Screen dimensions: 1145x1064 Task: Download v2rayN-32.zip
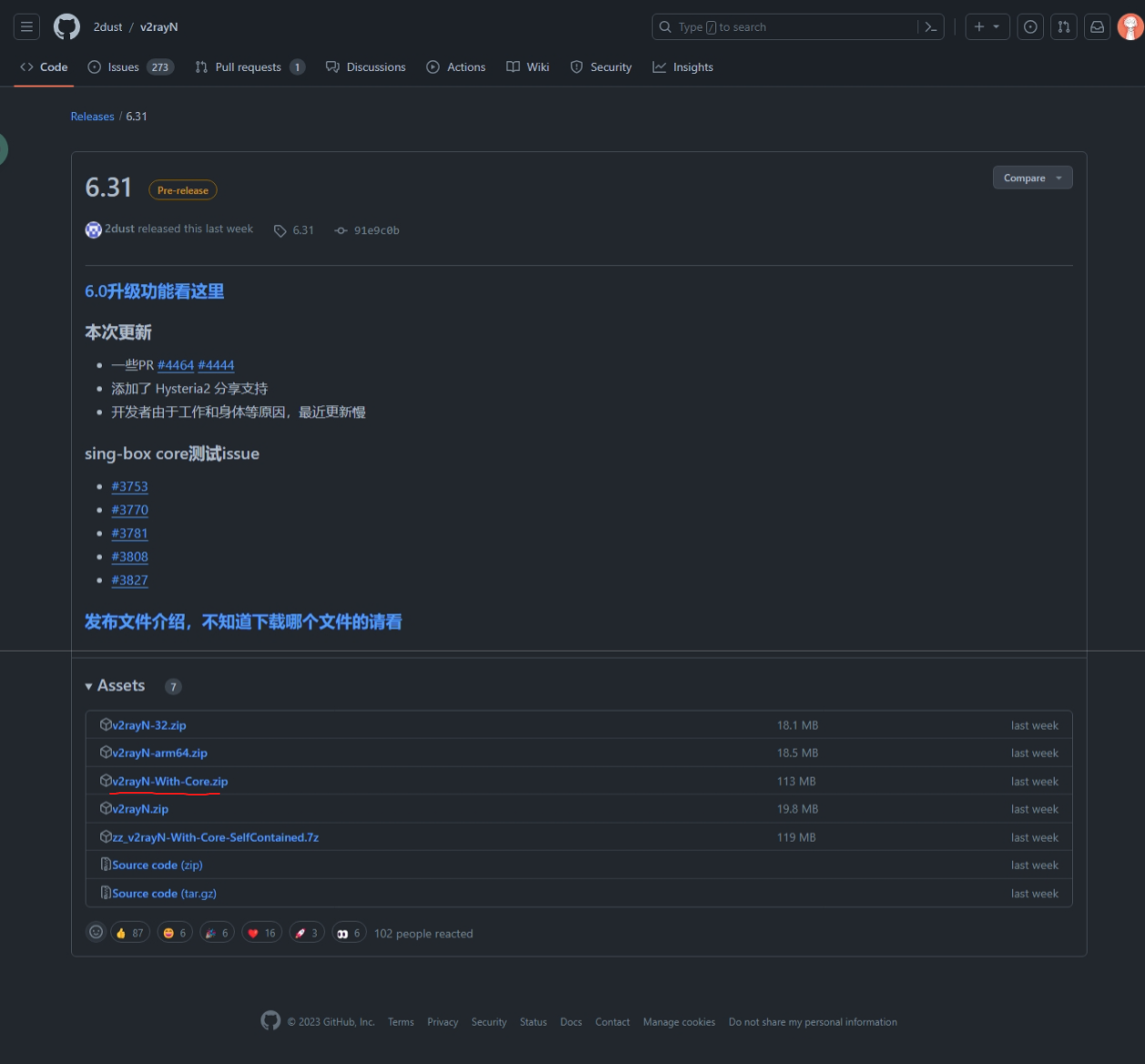tap(149, 725)
